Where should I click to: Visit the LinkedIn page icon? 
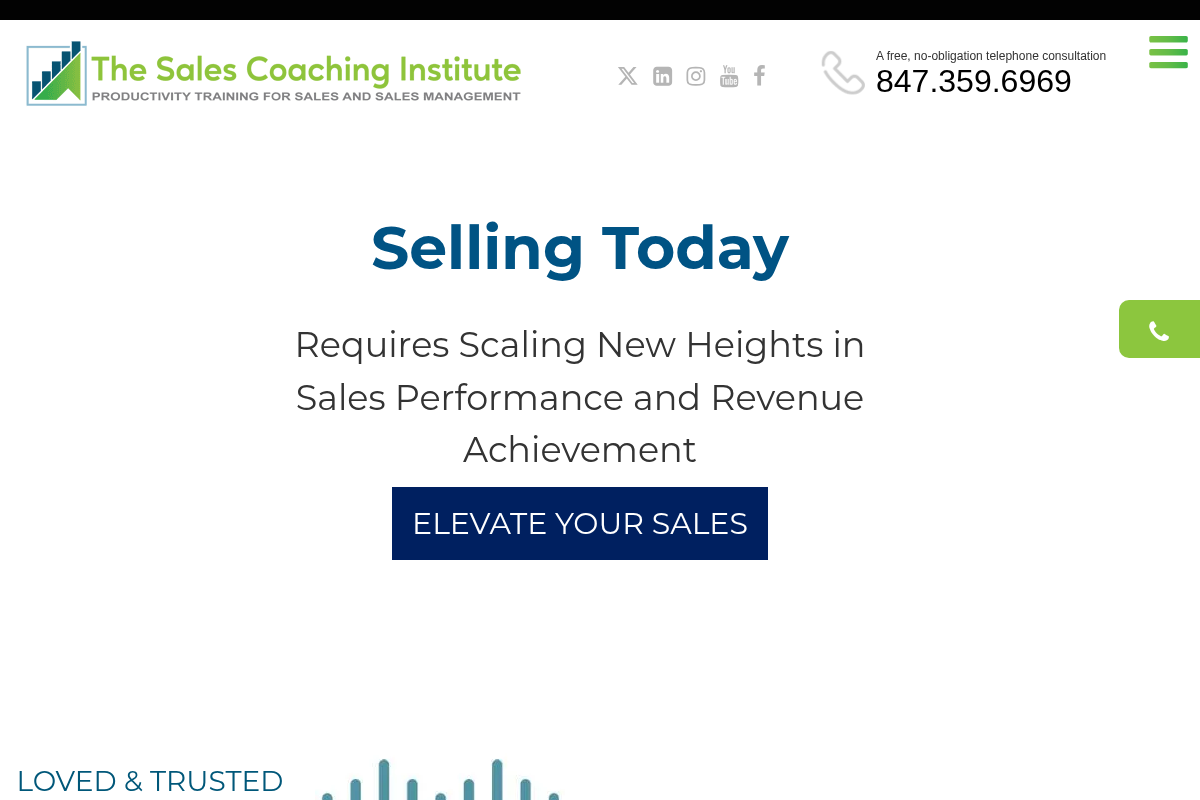(662, 76)
